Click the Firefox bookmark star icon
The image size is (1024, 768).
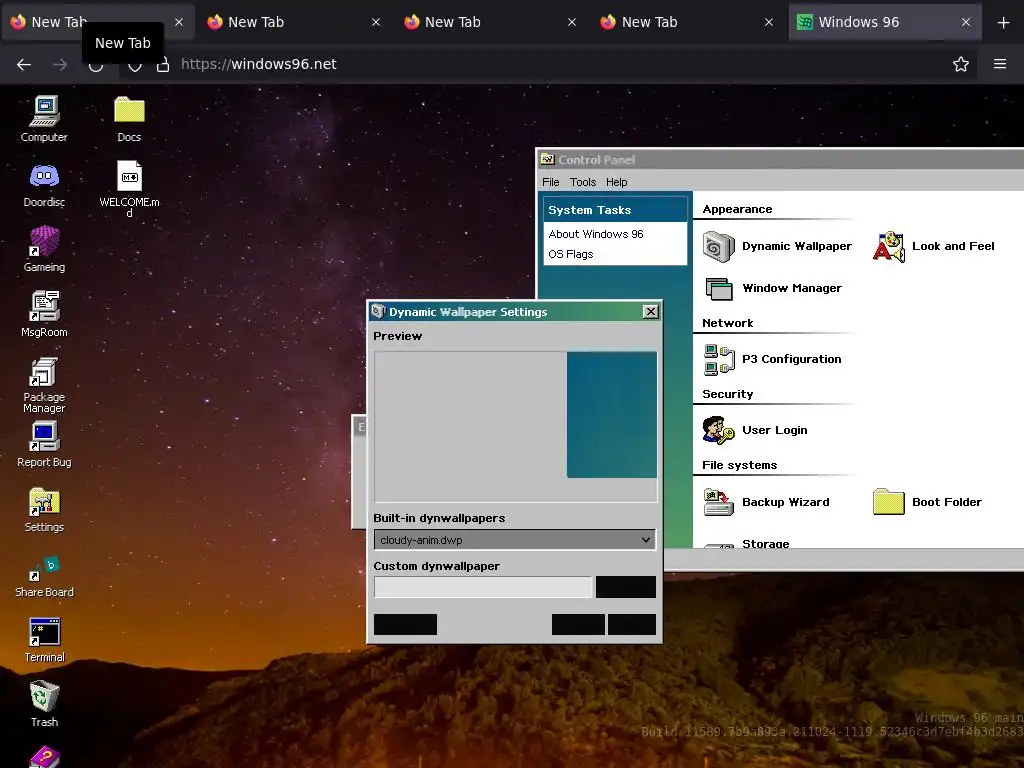click(961, 64)
